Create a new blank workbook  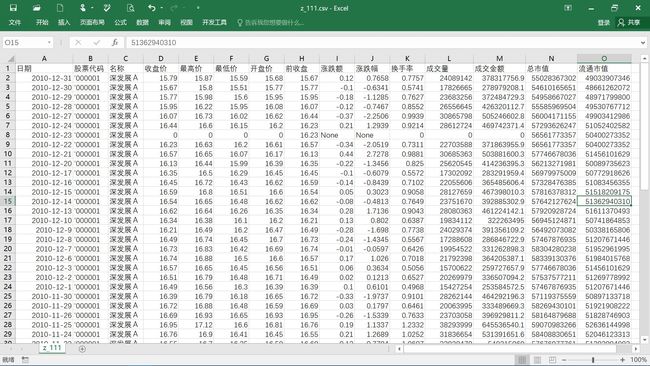click(x=60, y=8)
